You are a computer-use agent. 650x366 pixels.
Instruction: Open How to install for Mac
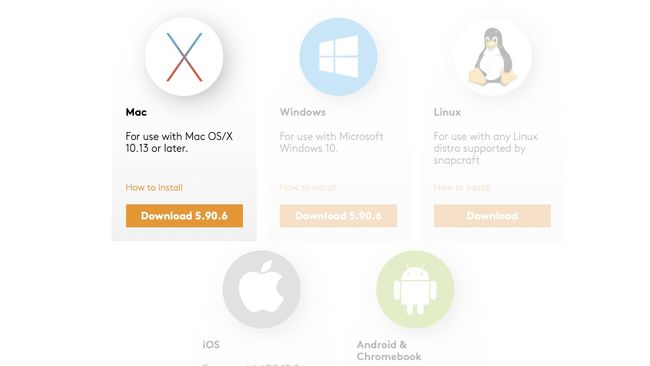click(154, 187)
